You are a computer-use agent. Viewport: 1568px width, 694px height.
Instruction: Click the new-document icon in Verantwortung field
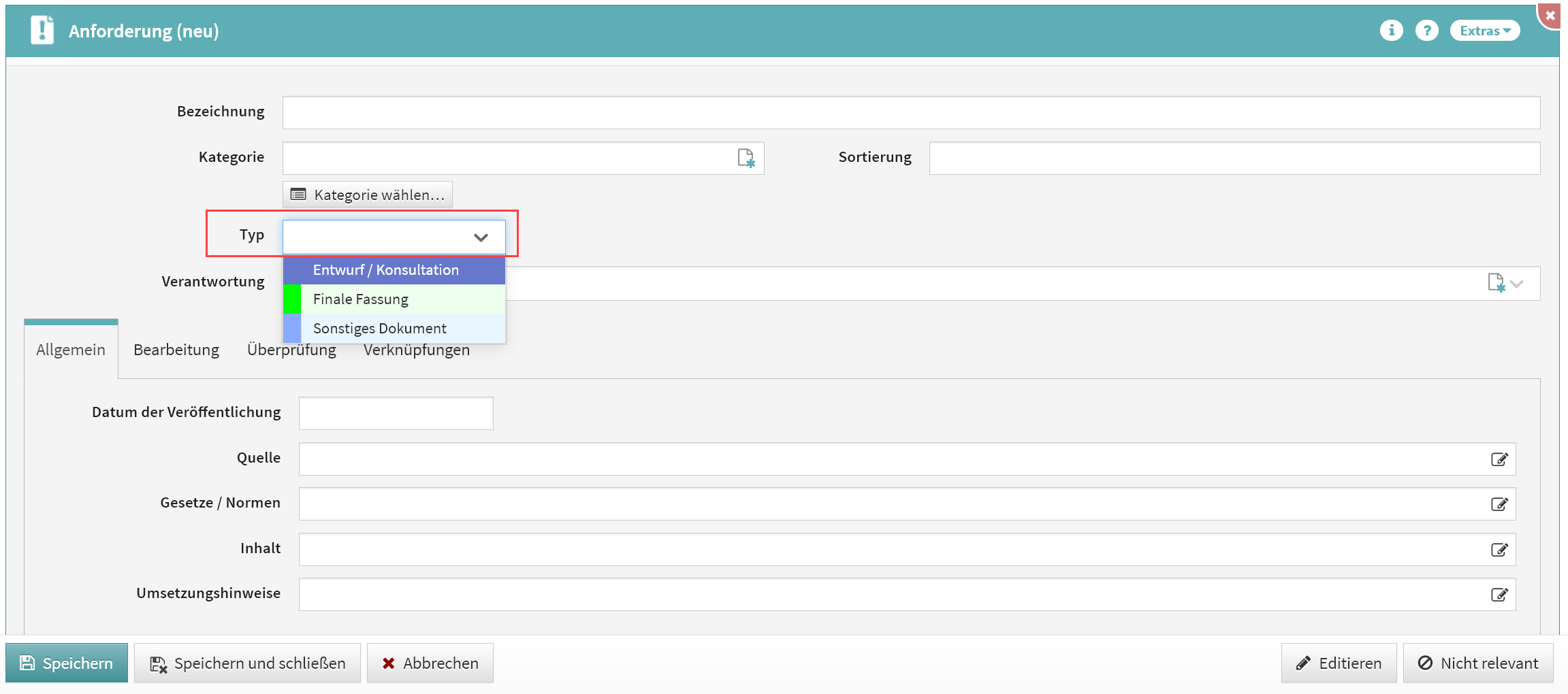pyautogui.click(x=1496, y=283)
